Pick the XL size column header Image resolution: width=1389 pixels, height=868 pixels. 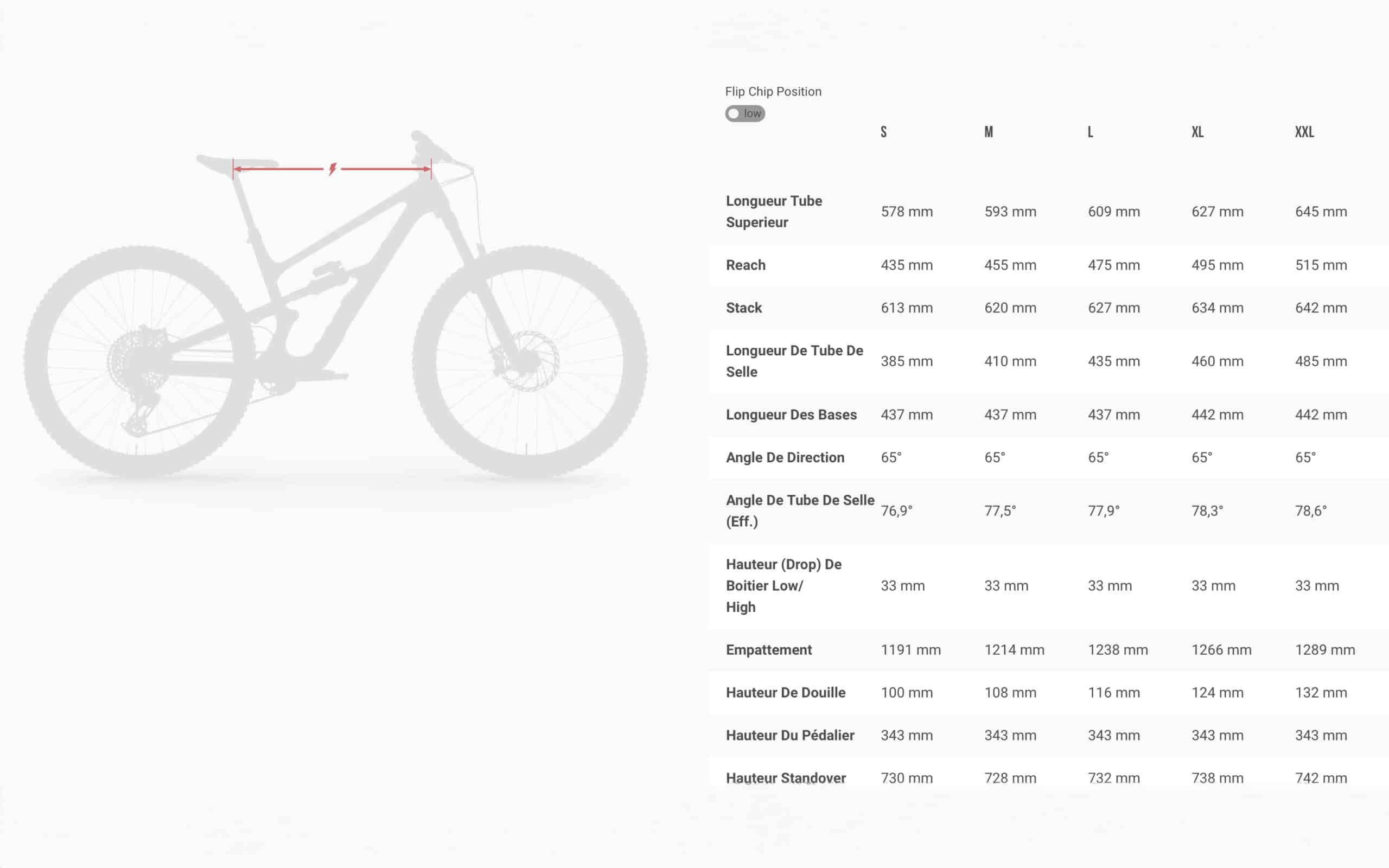point(1197,132)
